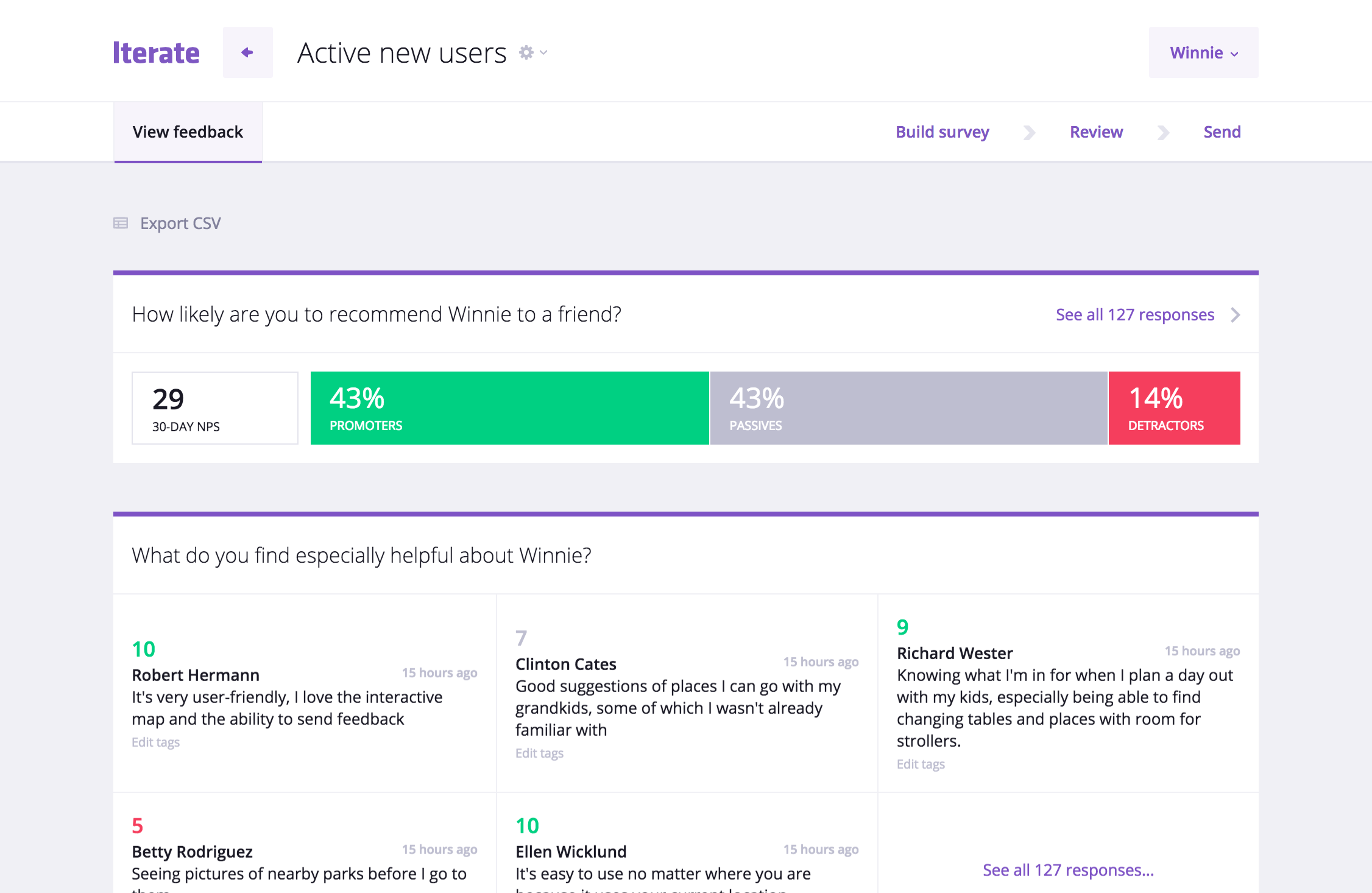Click arrow after Build survey step
1372x893 pixels.
click(1029, 132)
